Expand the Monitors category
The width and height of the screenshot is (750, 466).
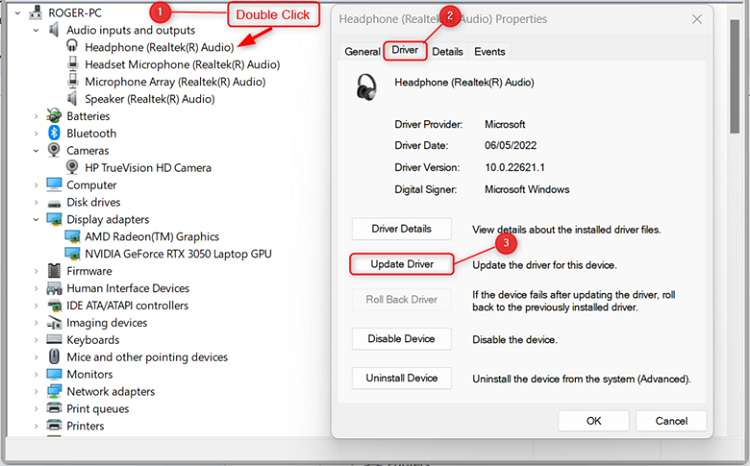click(36, 375)
